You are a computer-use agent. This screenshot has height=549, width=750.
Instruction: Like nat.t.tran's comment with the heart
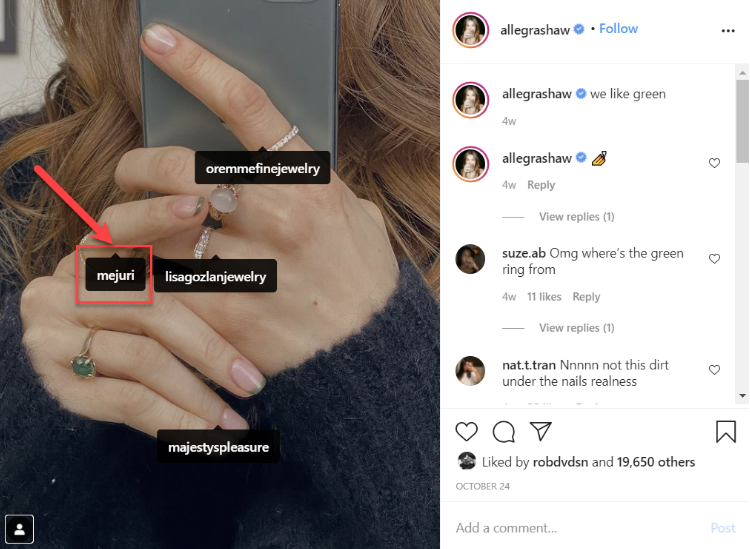714,370
